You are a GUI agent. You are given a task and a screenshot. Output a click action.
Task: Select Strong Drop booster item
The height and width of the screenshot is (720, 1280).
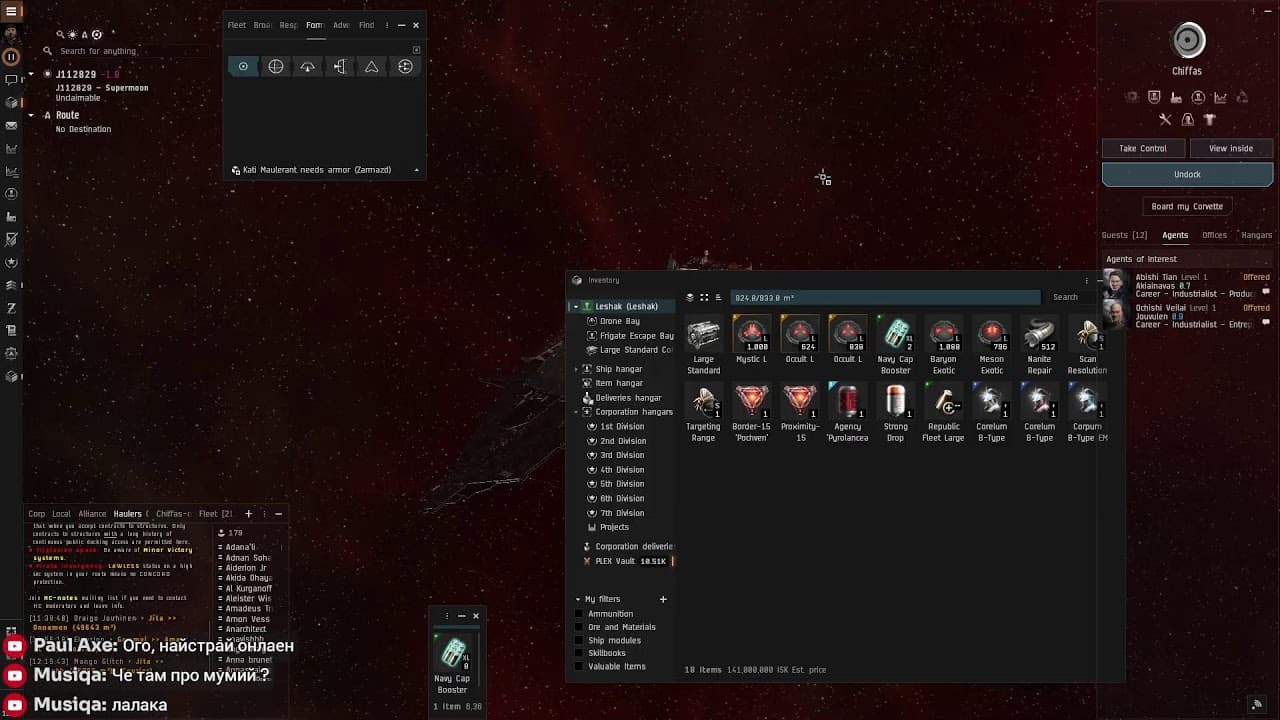896,413
